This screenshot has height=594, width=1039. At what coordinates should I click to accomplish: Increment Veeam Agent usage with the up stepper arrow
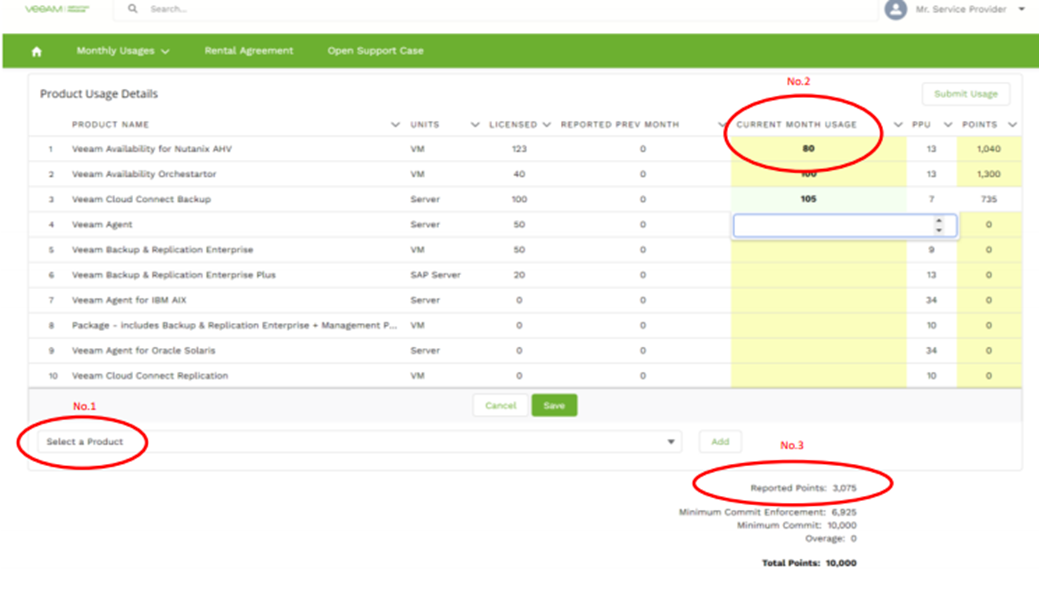tap(939, 221)
